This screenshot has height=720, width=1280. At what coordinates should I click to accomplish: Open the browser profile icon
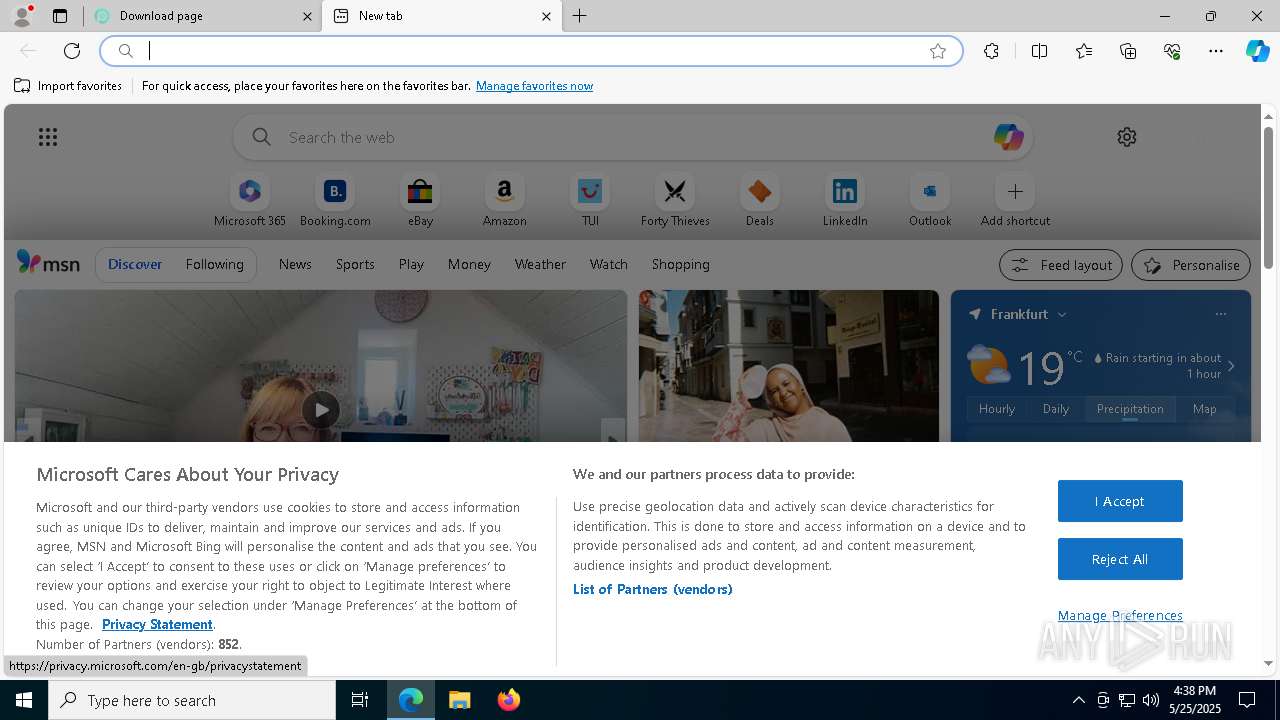pyautogui.click(x=22, y=15)
